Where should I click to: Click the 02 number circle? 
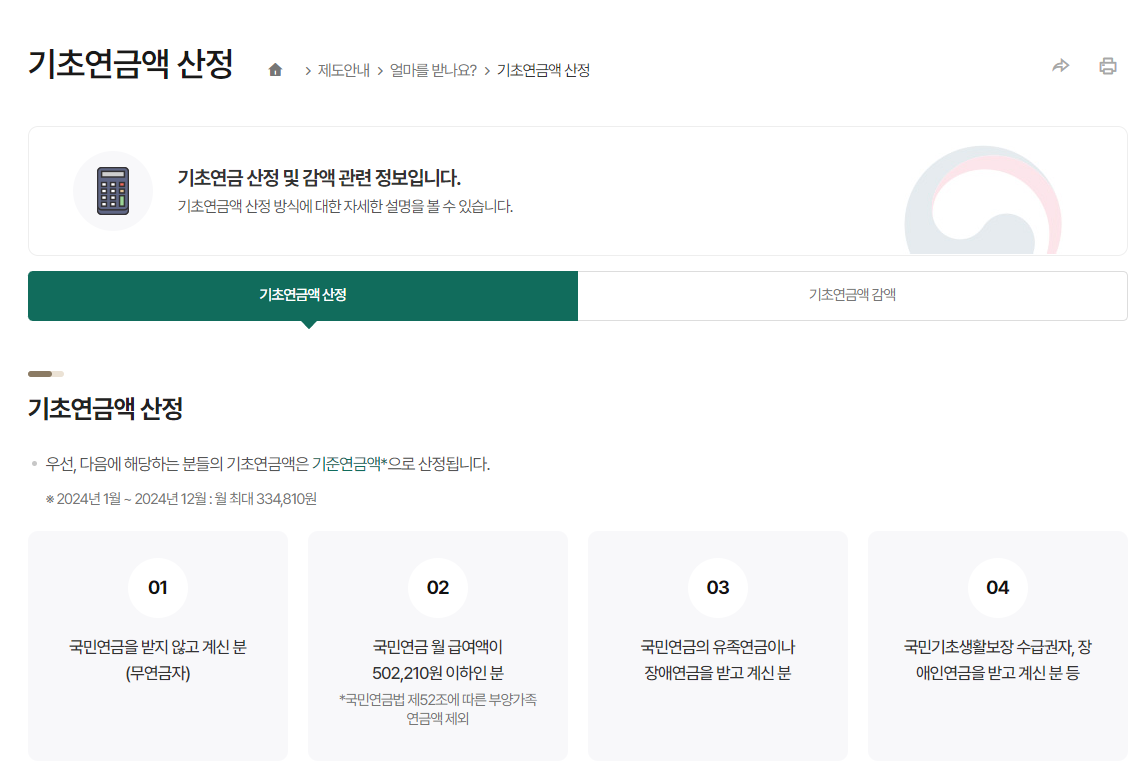pos(438,588)
